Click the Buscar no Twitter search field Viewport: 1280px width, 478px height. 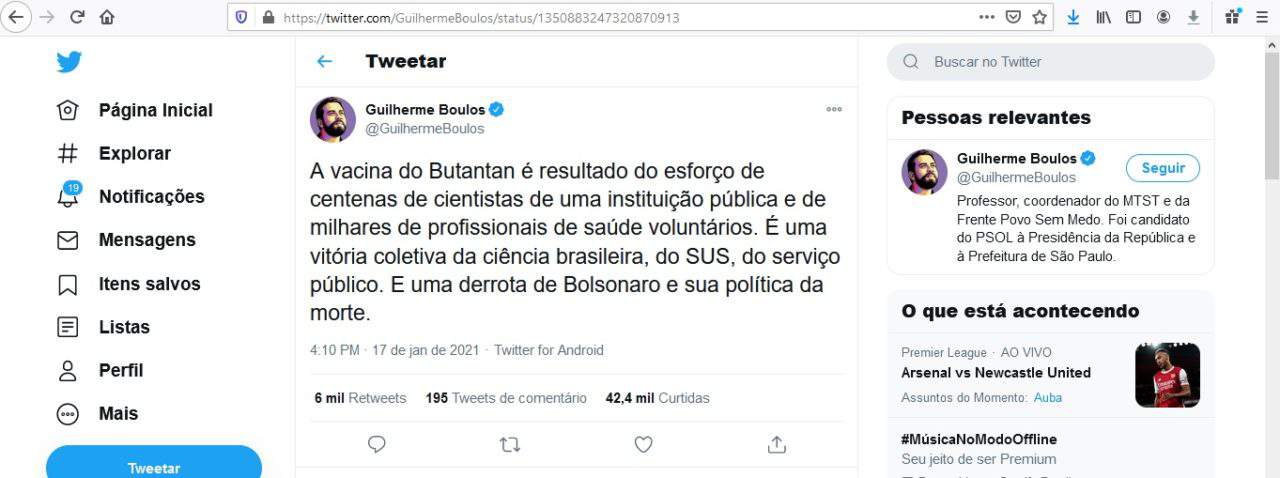coord(1050,62)
